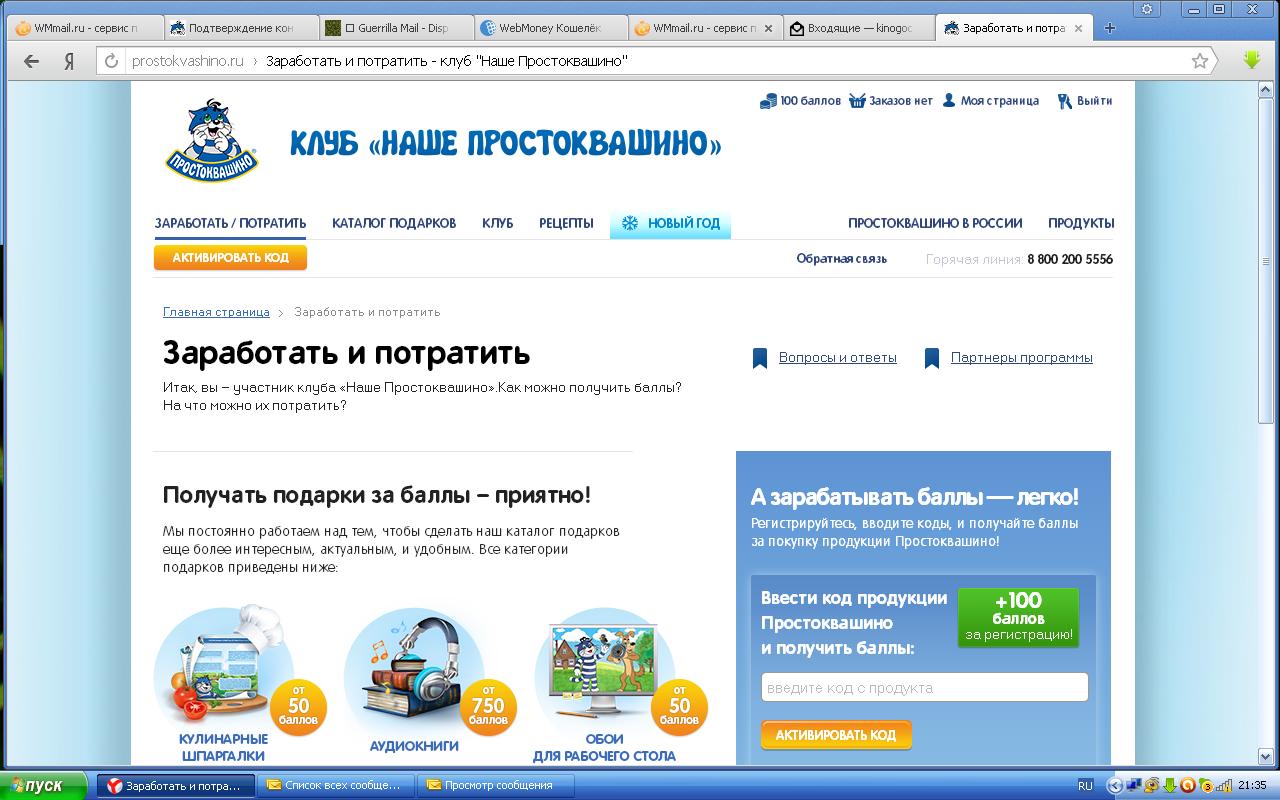Open the Заработать / Потратить menu item
This screenshot has width=1280, height=800.
(230, 223)
